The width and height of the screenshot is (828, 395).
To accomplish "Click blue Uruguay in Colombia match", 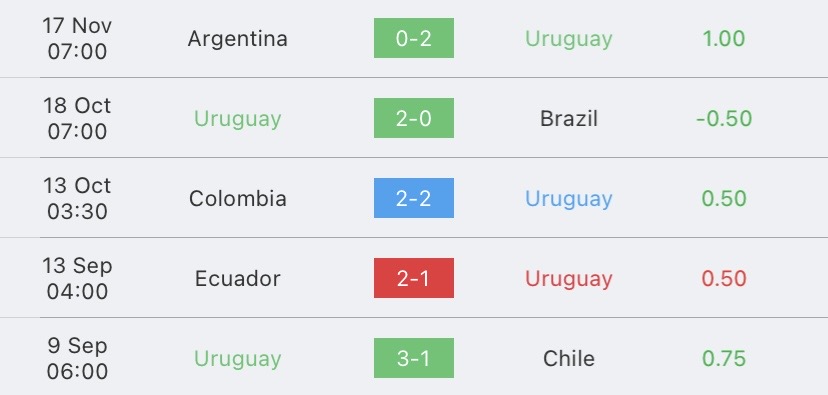I will (569, 200).
